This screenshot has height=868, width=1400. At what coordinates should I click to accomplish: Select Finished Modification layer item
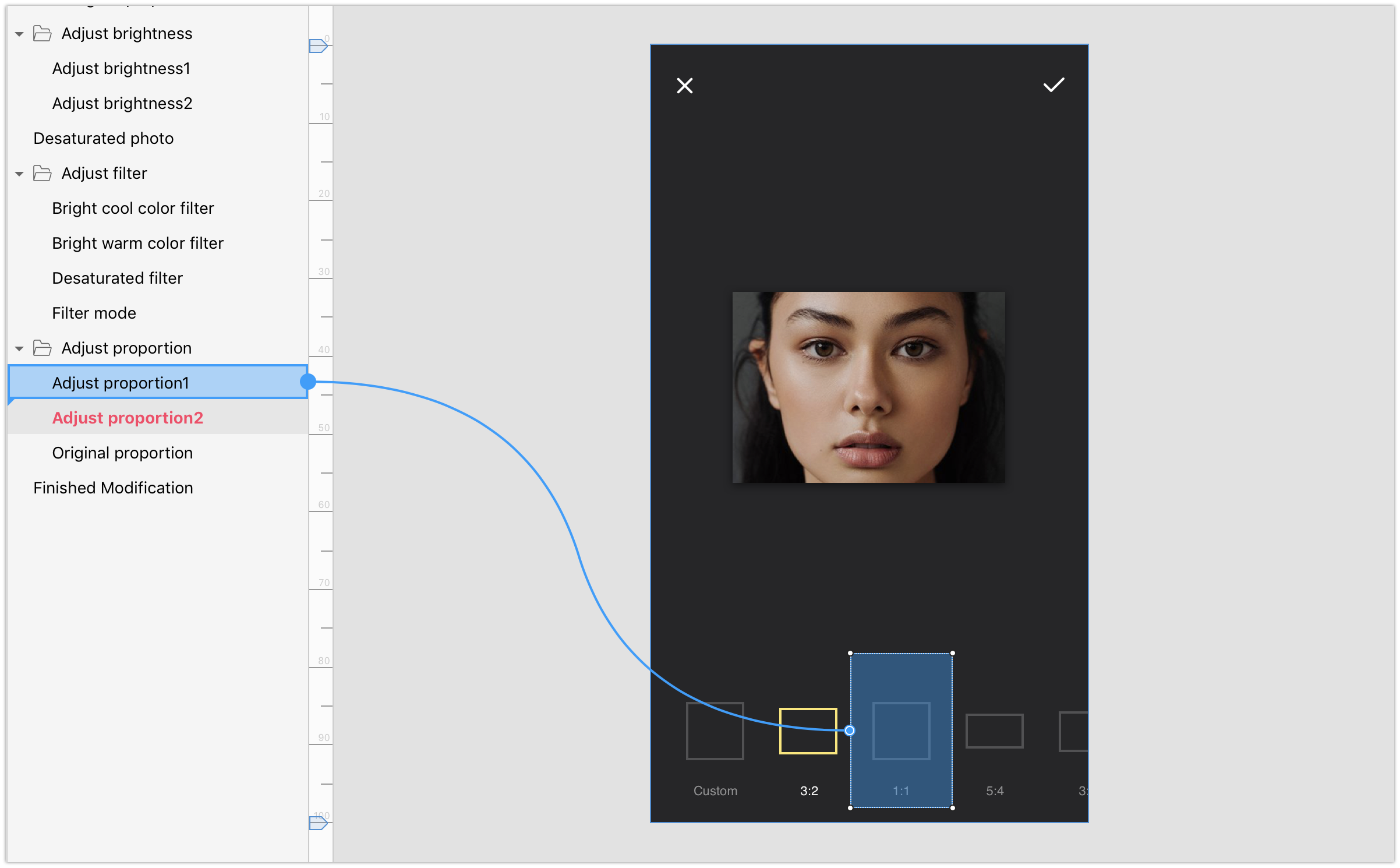113,487
